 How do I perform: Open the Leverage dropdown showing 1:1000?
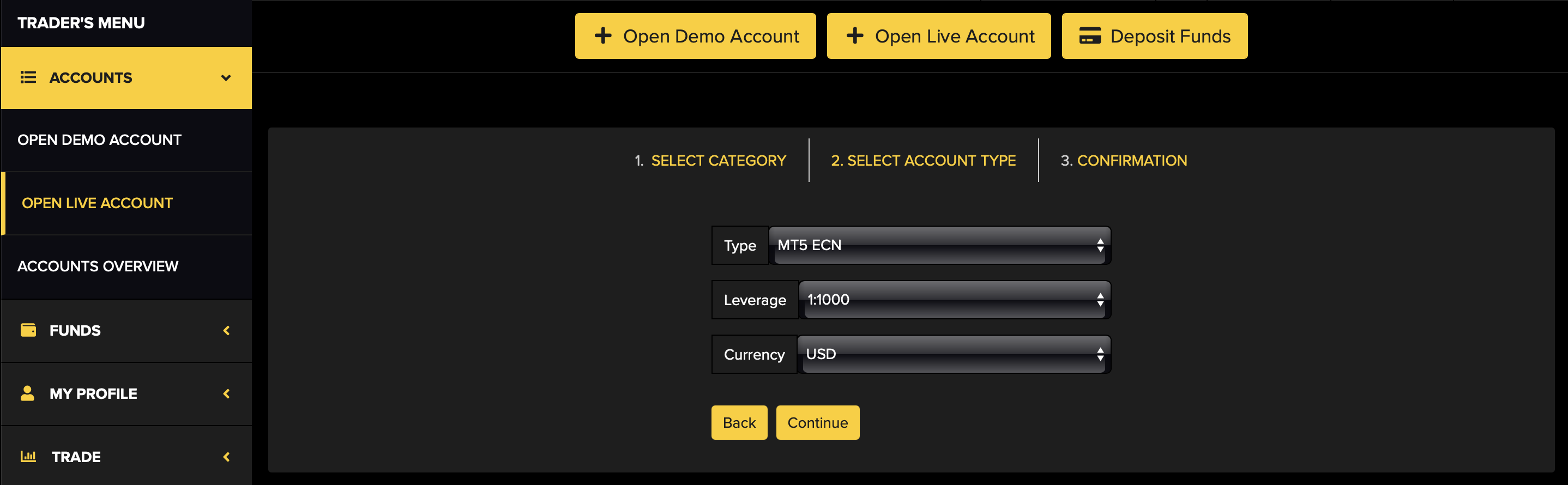point(954,300)
